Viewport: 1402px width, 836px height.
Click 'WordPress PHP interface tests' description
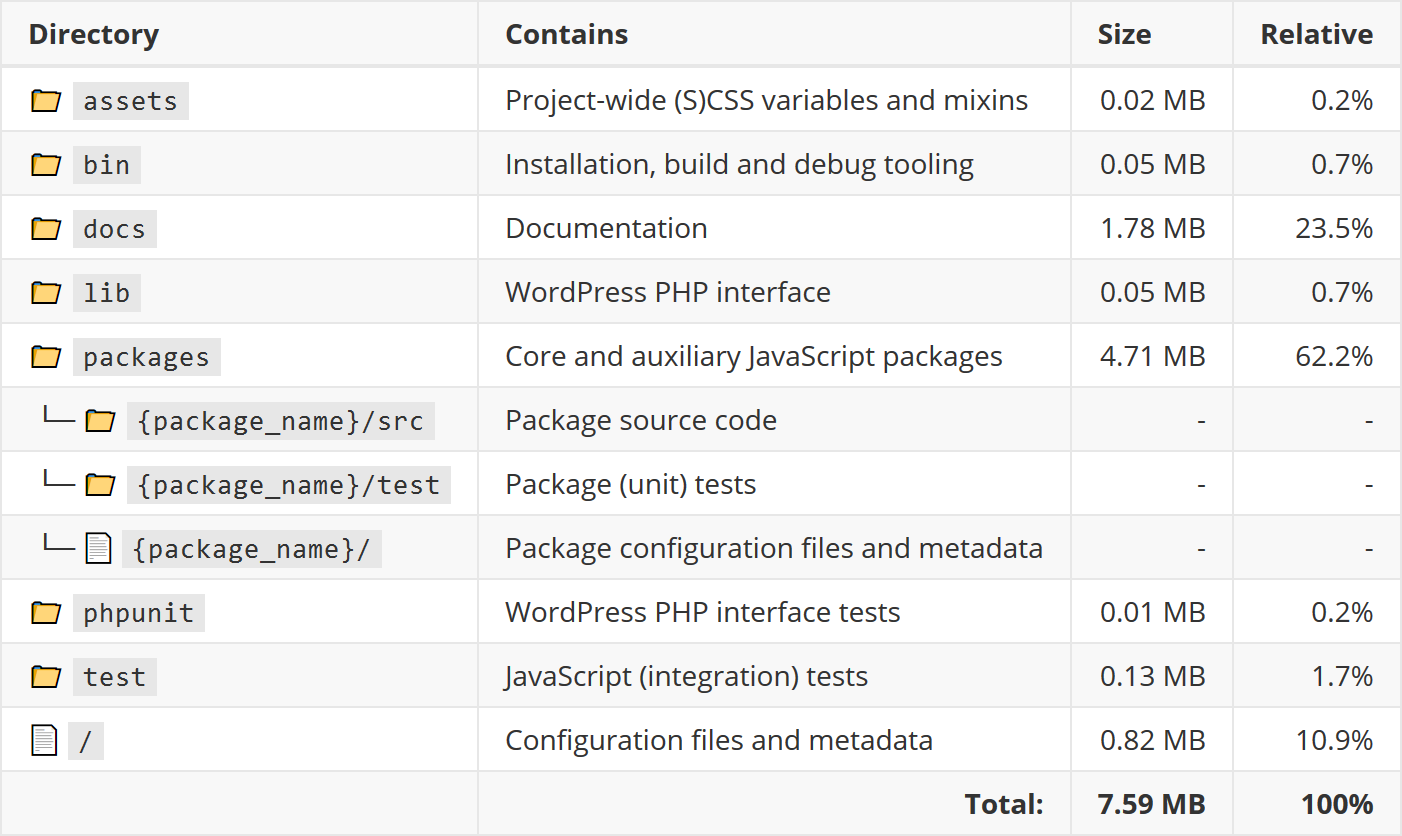pyautogui.click(x=702, y=612)
